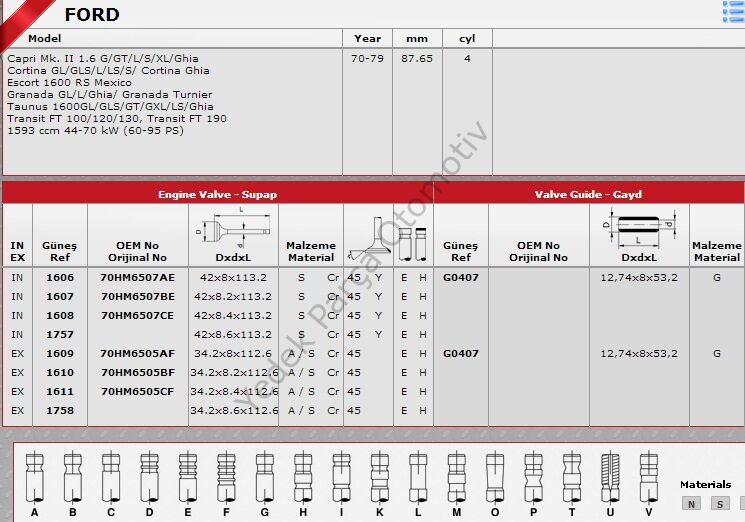Screen dimensions: 745x522
Task: Click the year value 70-79
Action: tap(367, 58)
